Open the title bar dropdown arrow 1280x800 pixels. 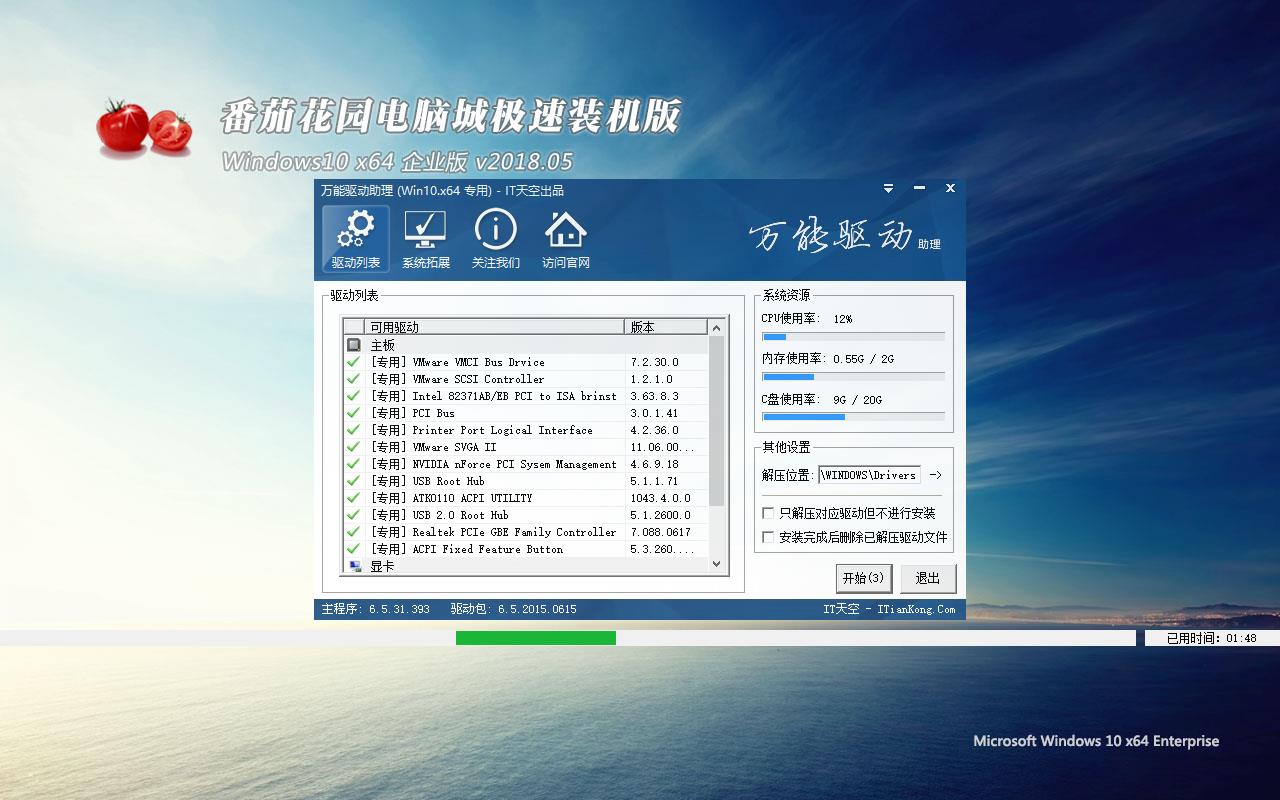[x=887, y=188]
